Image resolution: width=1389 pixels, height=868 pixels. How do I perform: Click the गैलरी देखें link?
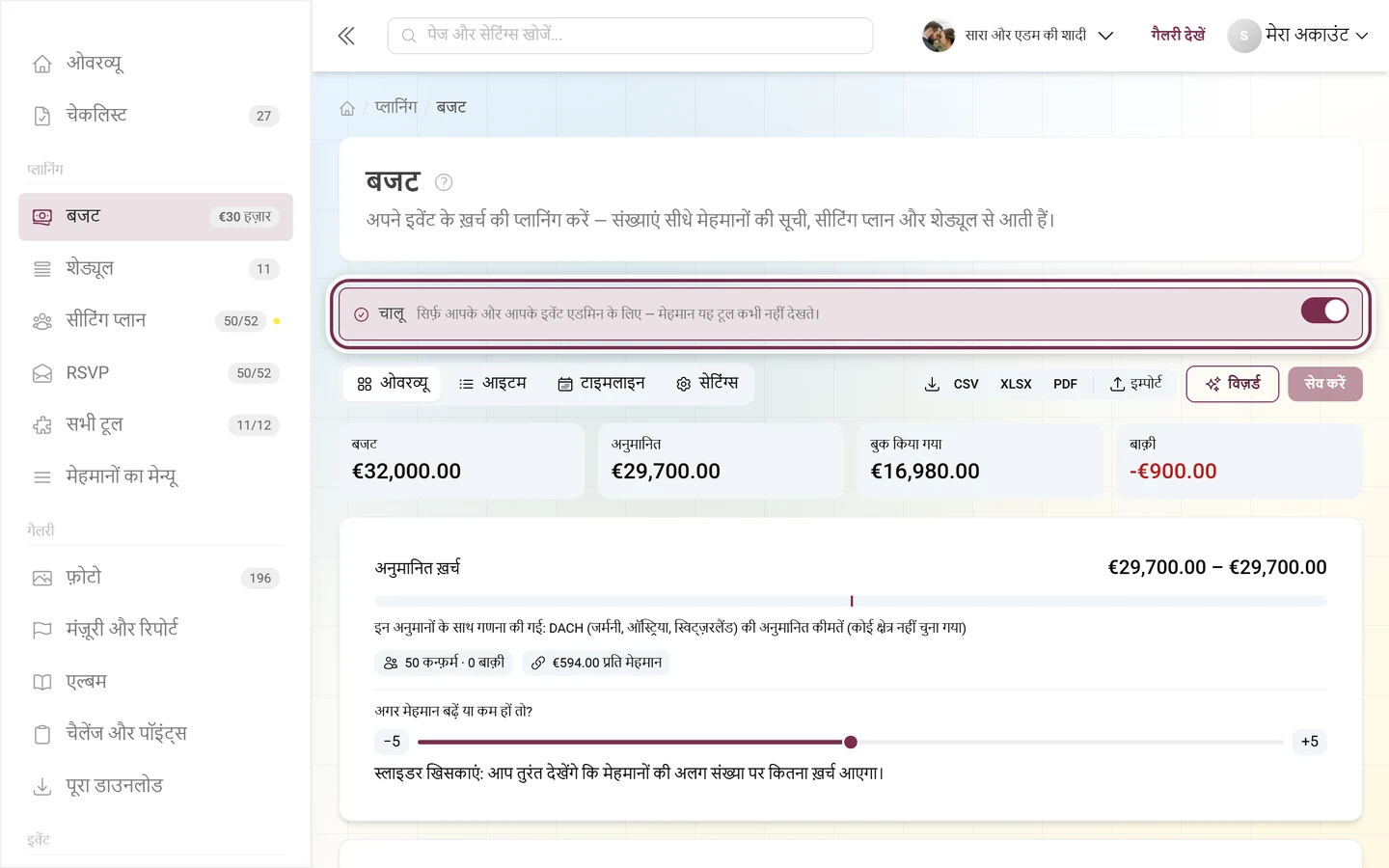click(1178, 36)
